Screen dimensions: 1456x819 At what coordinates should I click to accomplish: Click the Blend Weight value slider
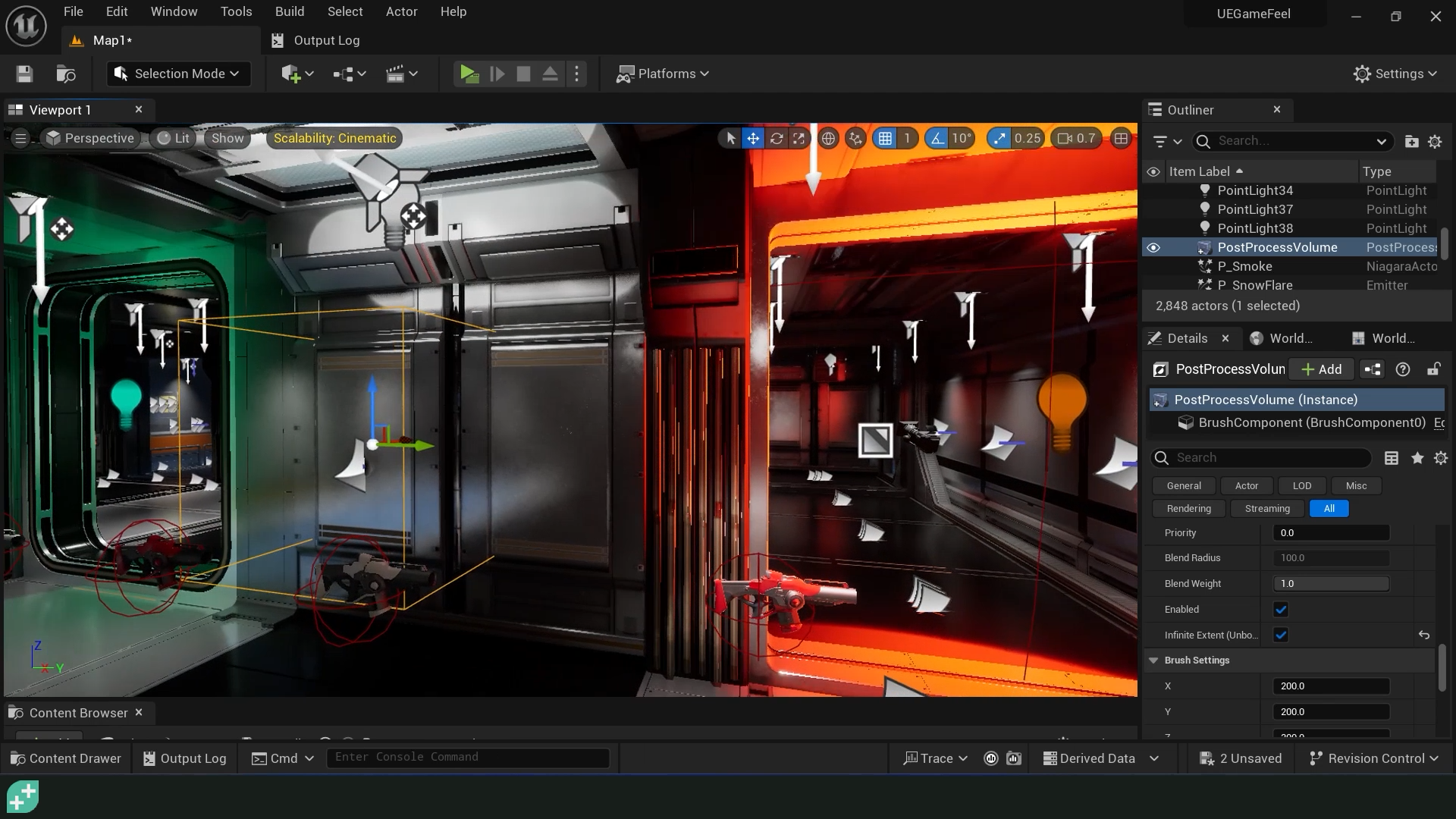click(x=1331, y=583)
